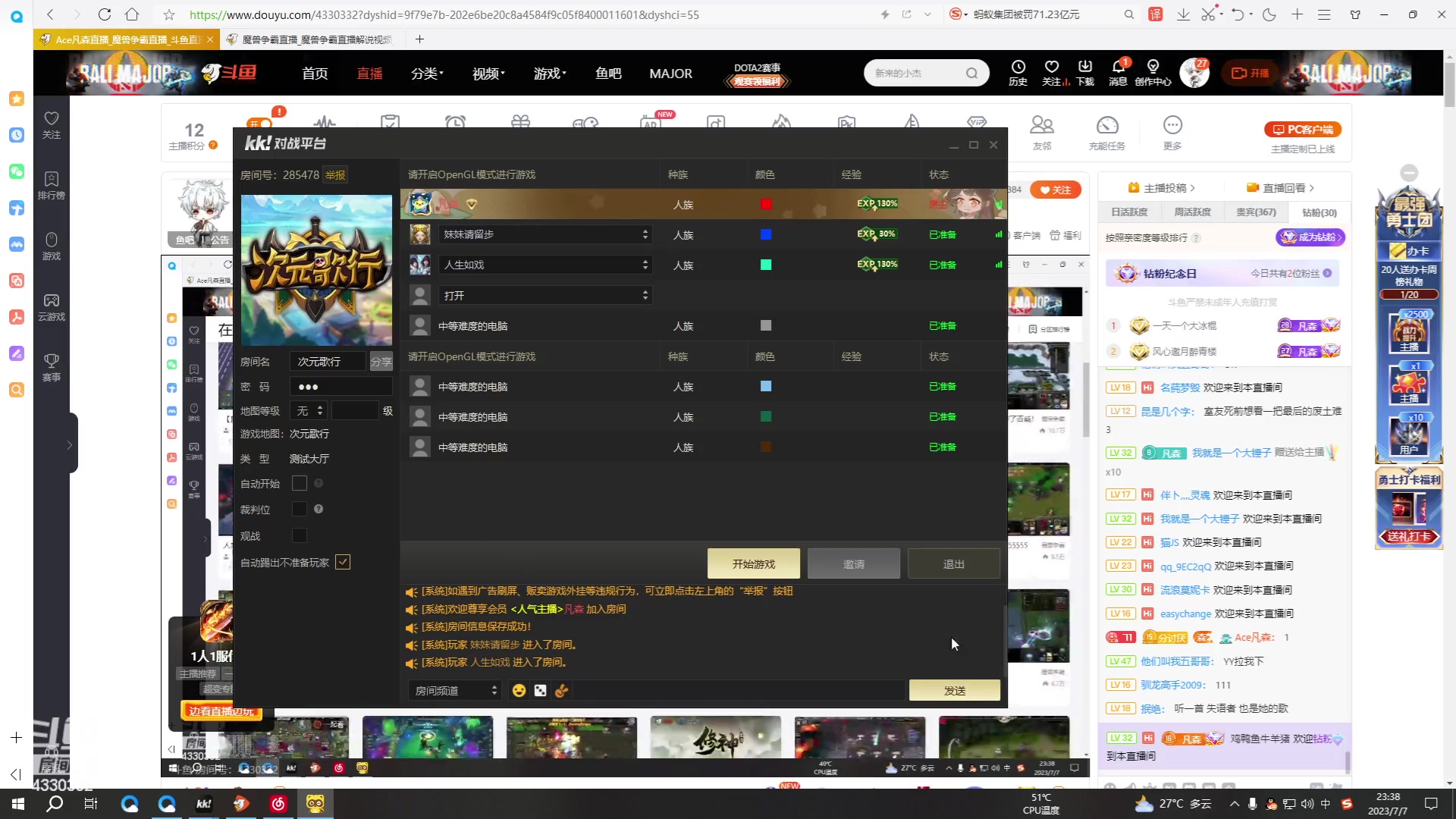Switch to the 钻粉(30) tab
This screenshot has height=819, width=1456.
click(1319, 212)
